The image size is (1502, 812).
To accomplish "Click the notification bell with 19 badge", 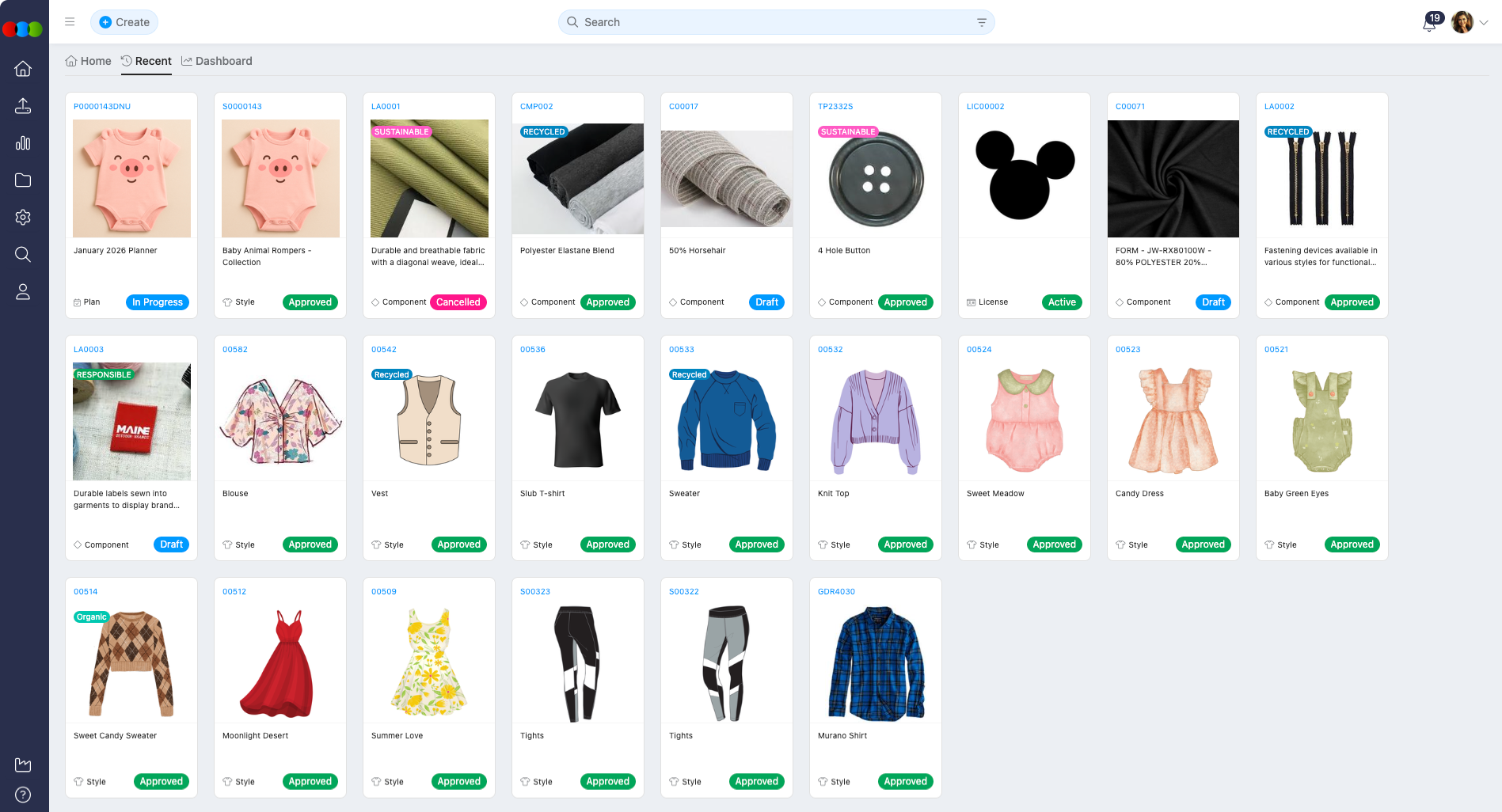I will 1429,23.
